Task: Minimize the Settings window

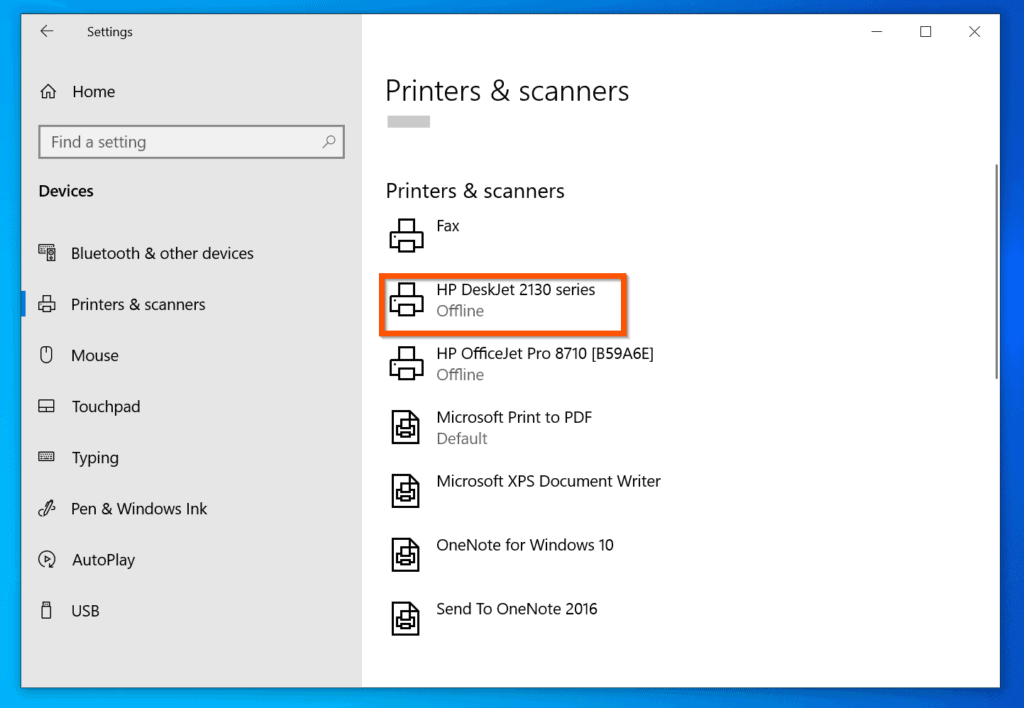Action: [876, 31]
